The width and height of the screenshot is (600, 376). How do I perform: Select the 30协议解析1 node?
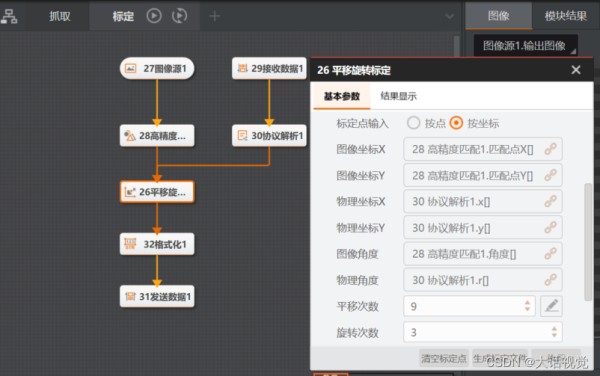coord(269,135)
